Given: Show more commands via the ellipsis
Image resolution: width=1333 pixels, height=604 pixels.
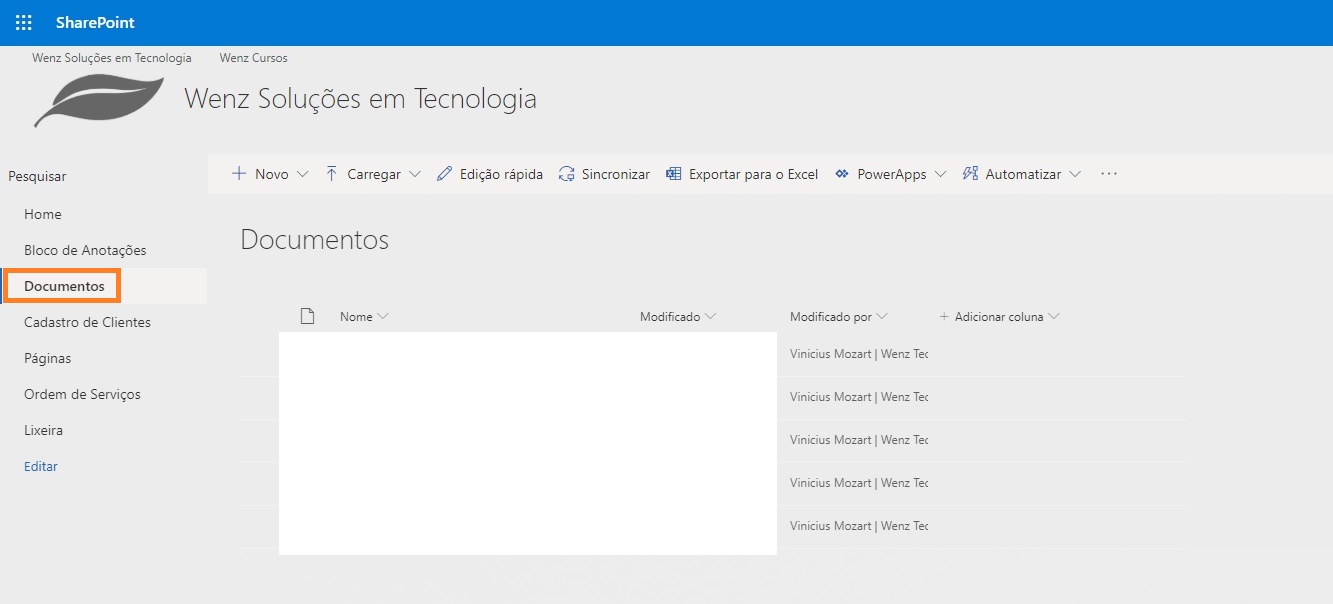Looking at the screenshot, I should tap(1108, 174).
